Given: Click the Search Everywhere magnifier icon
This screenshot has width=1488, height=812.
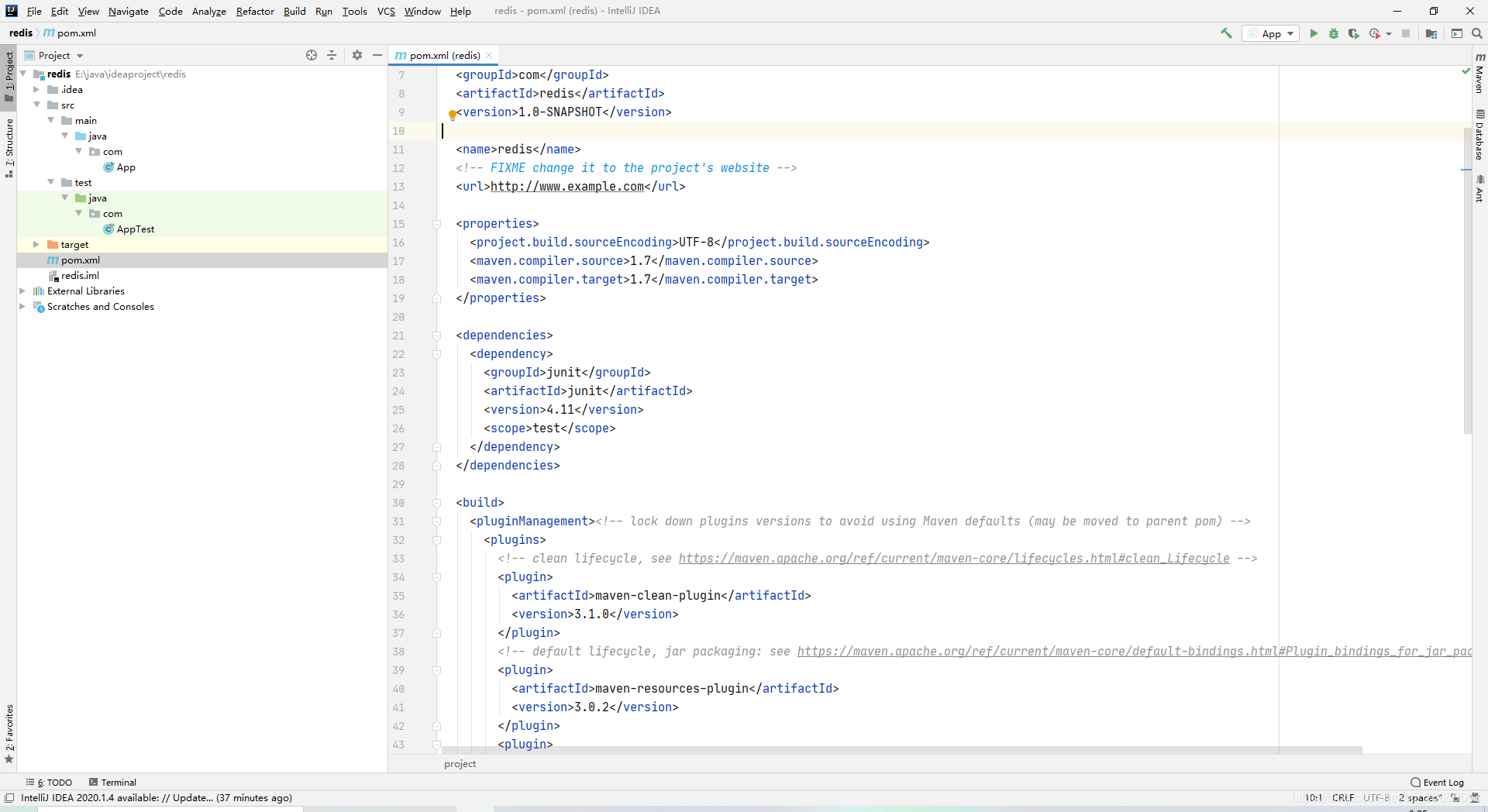Looking at the screenshot, I should [x=1477, y=33].
